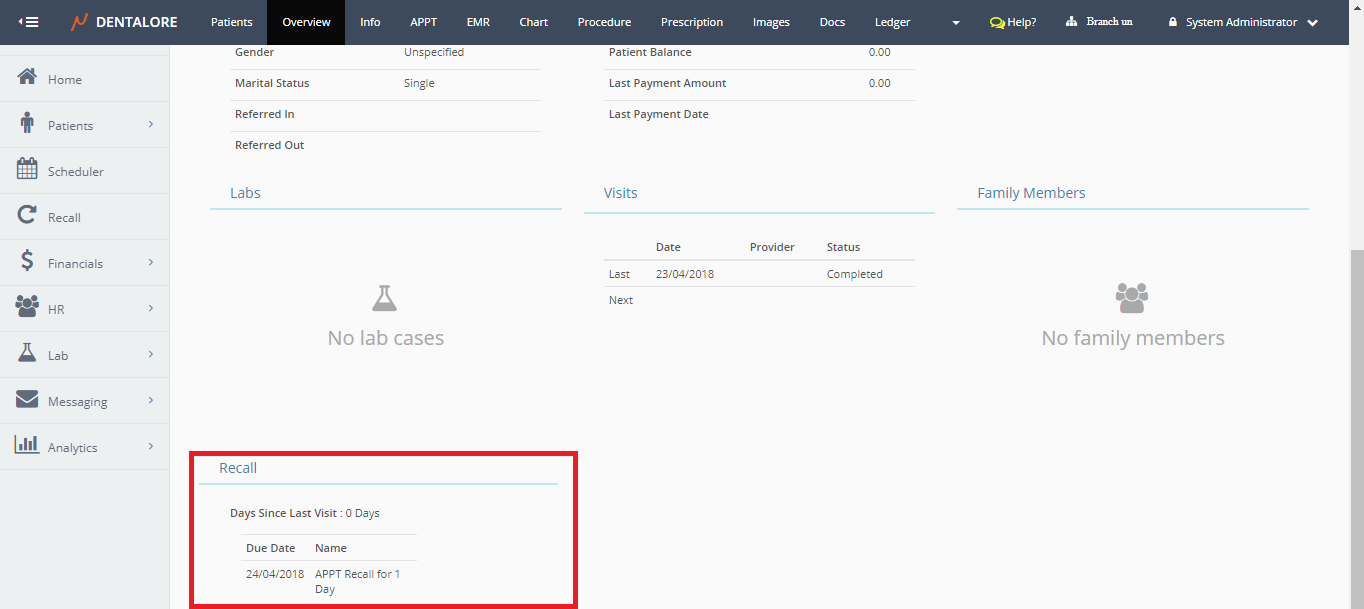Switch to the Chart tab
This screenshot has height=609, width=1364.
tap(533, 22)
